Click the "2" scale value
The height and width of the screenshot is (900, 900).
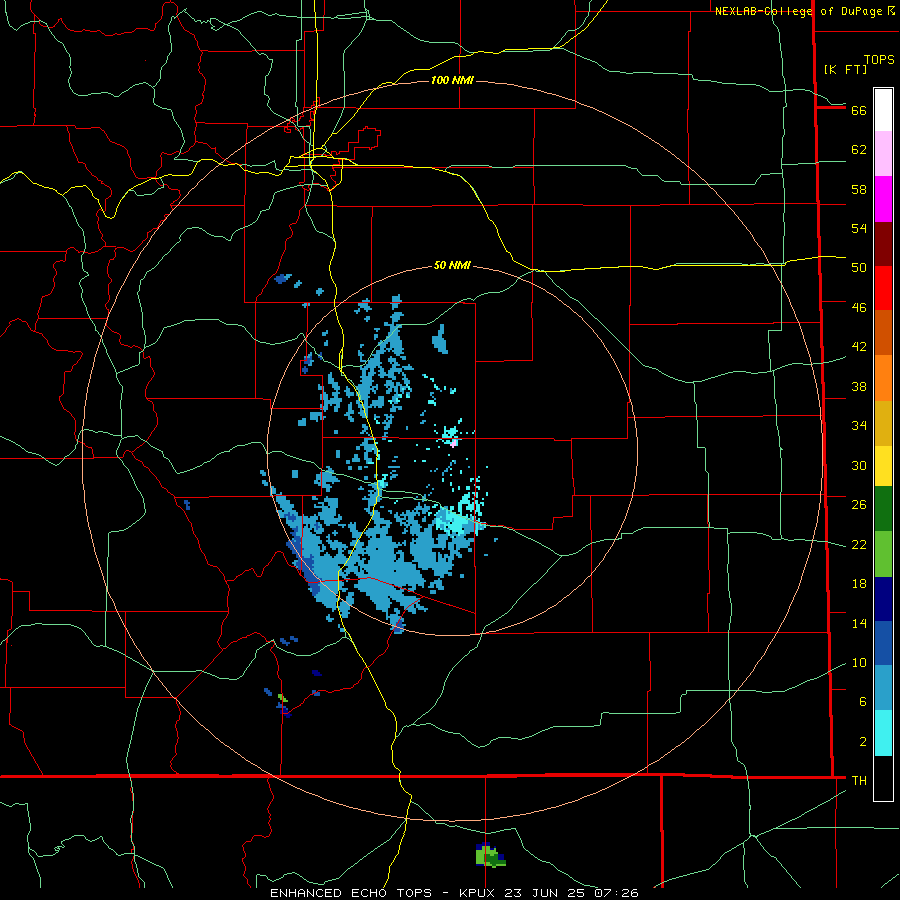pyautogui.click(x=863, y=742)
